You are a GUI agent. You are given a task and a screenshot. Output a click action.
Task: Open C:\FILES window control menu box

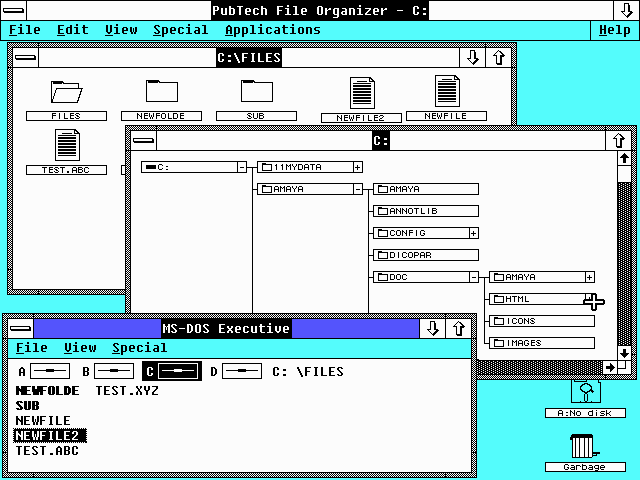25,58
